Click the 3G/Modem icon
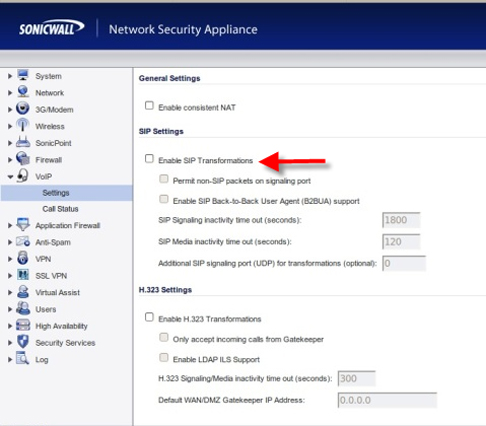Image resolution: width=486 pixels, height=426 pixels. (x=23, y=109)
